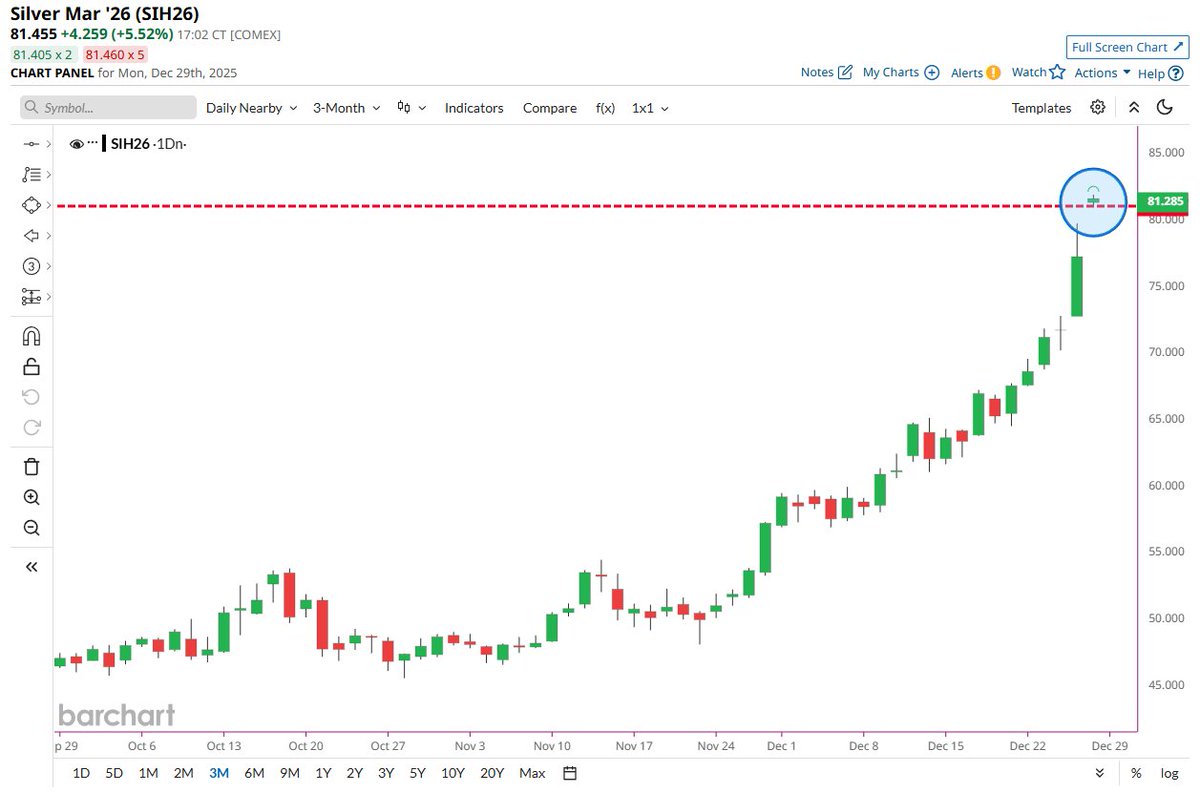Select the trend line drawing tool

[31, 144]
